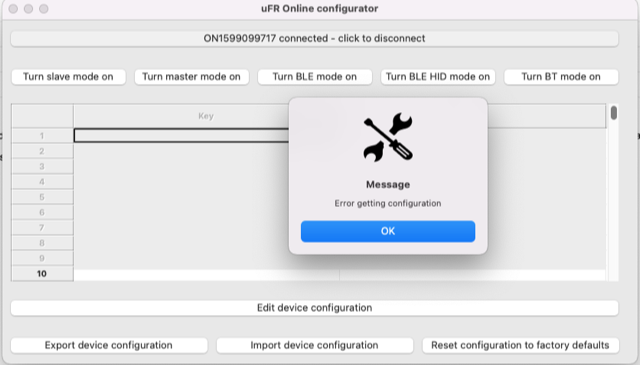Reset configuration to factory defaults
The height and width of the screenshot is (365, 640).
[520, 345]
